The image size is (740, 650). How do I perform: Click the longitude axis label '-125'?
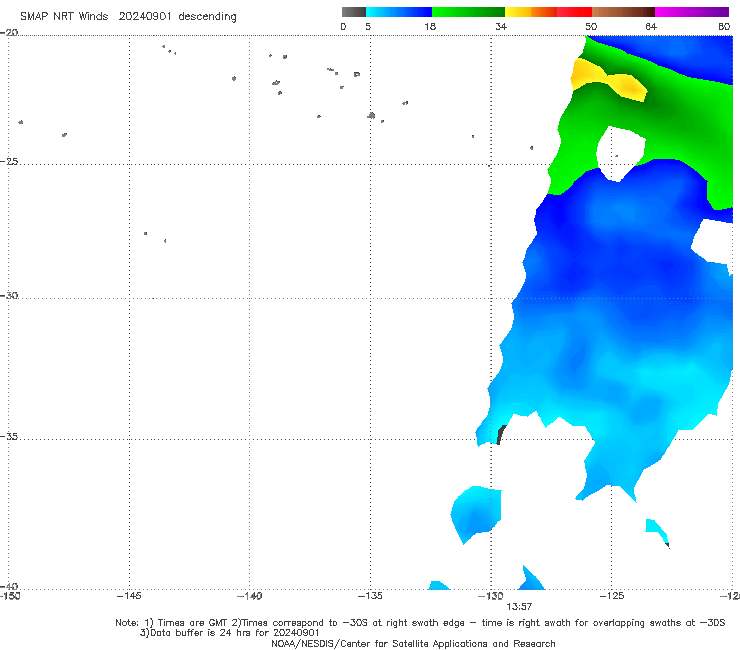pyautogui.click(x=612, y=596)
